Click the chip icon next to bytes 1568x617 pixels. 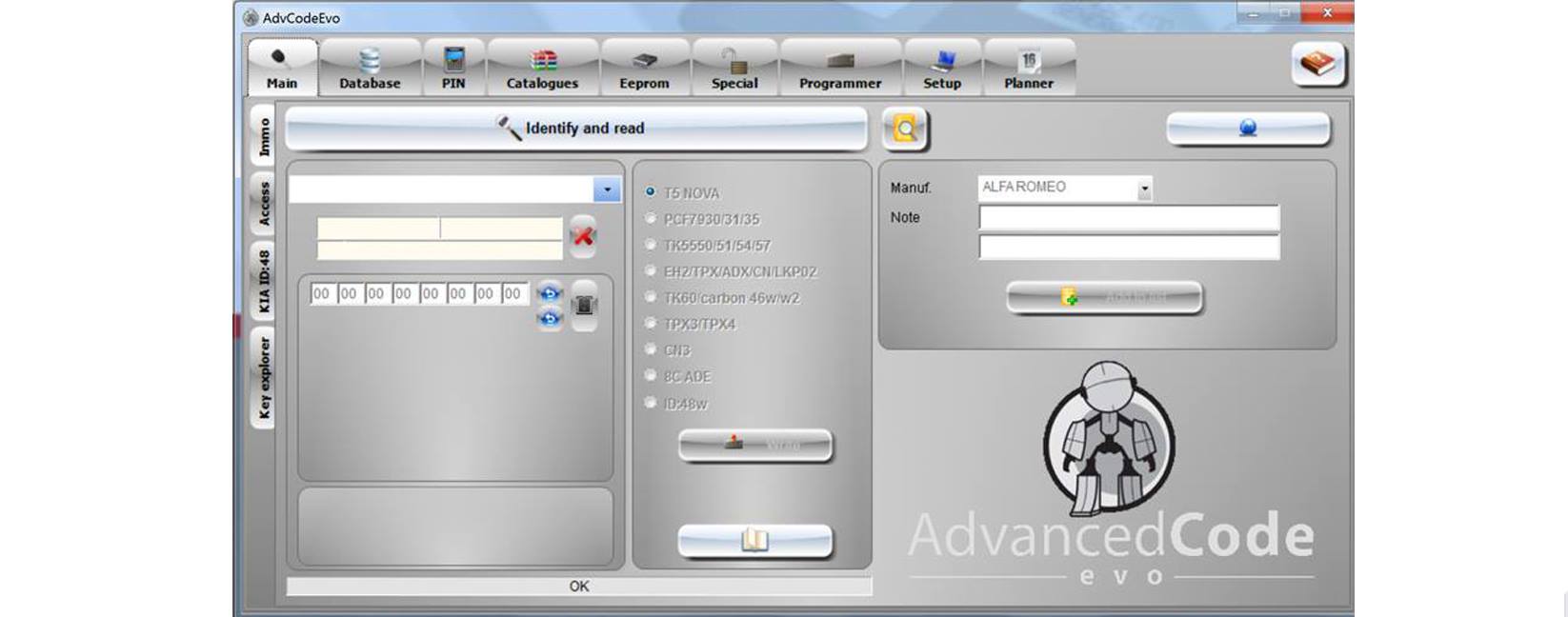click(x=585, y=305)
